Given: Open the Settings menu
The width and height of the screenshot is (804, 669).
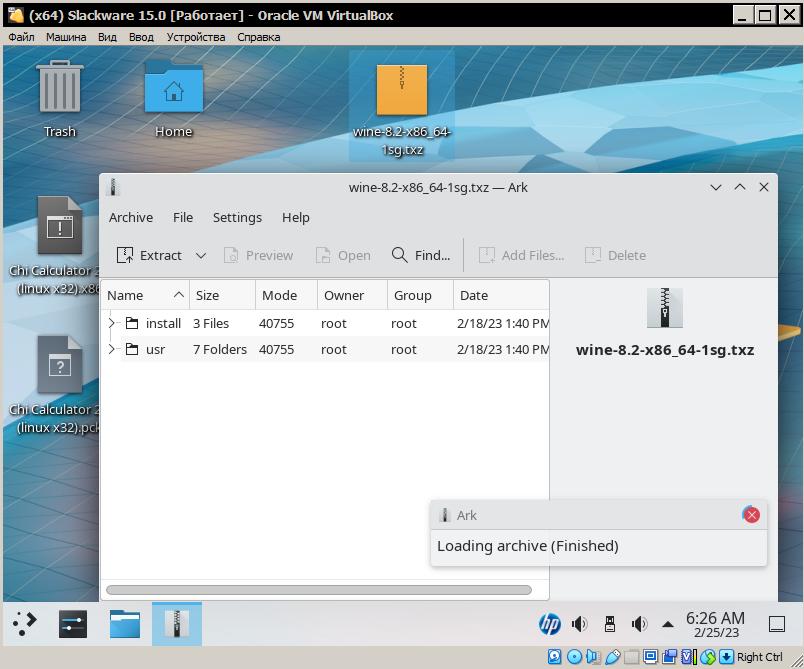Looking at the screenshot, I should [x=237, y=217].
